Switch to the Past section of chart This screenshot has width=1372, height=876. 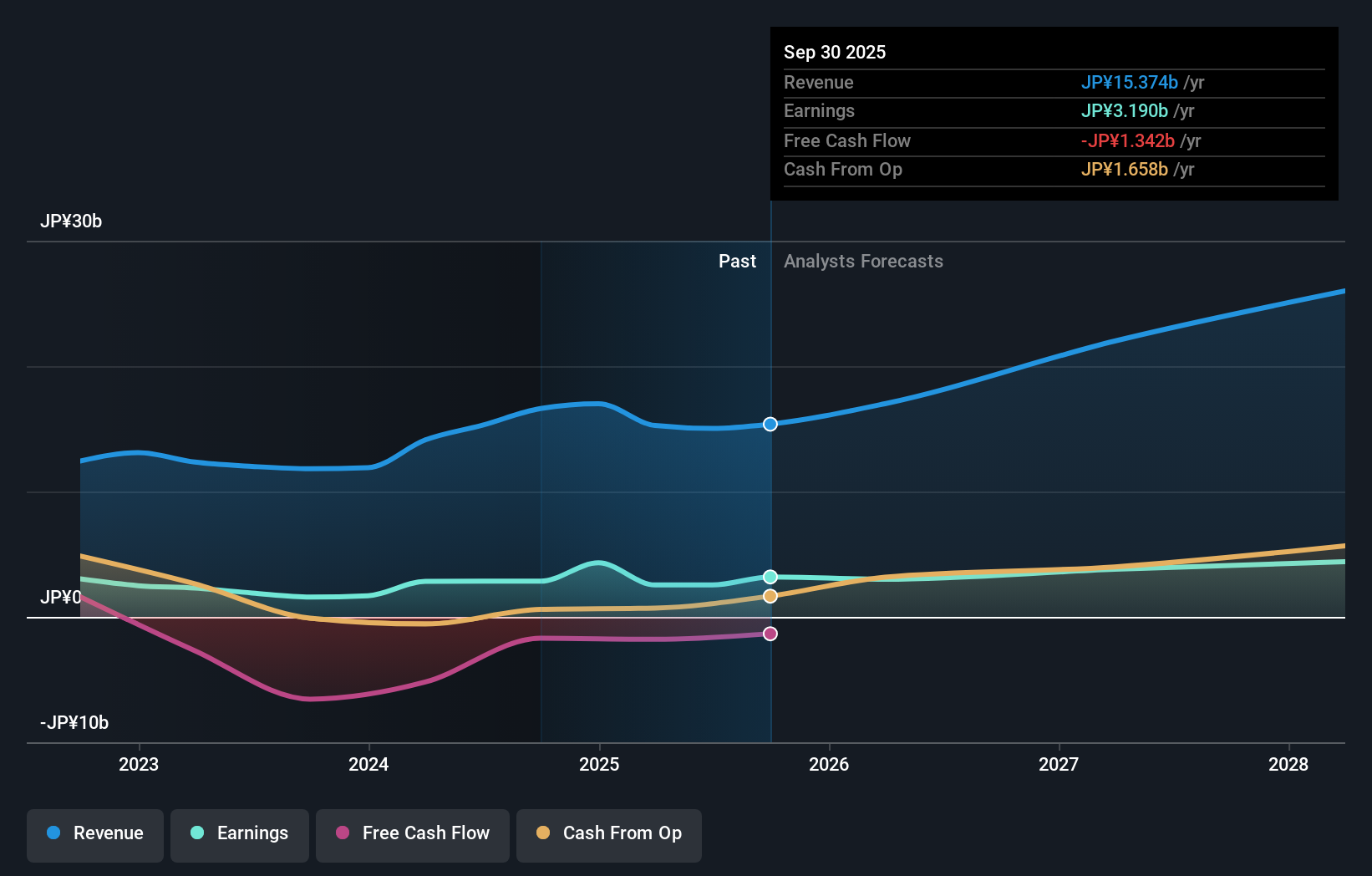click(737, 261)
